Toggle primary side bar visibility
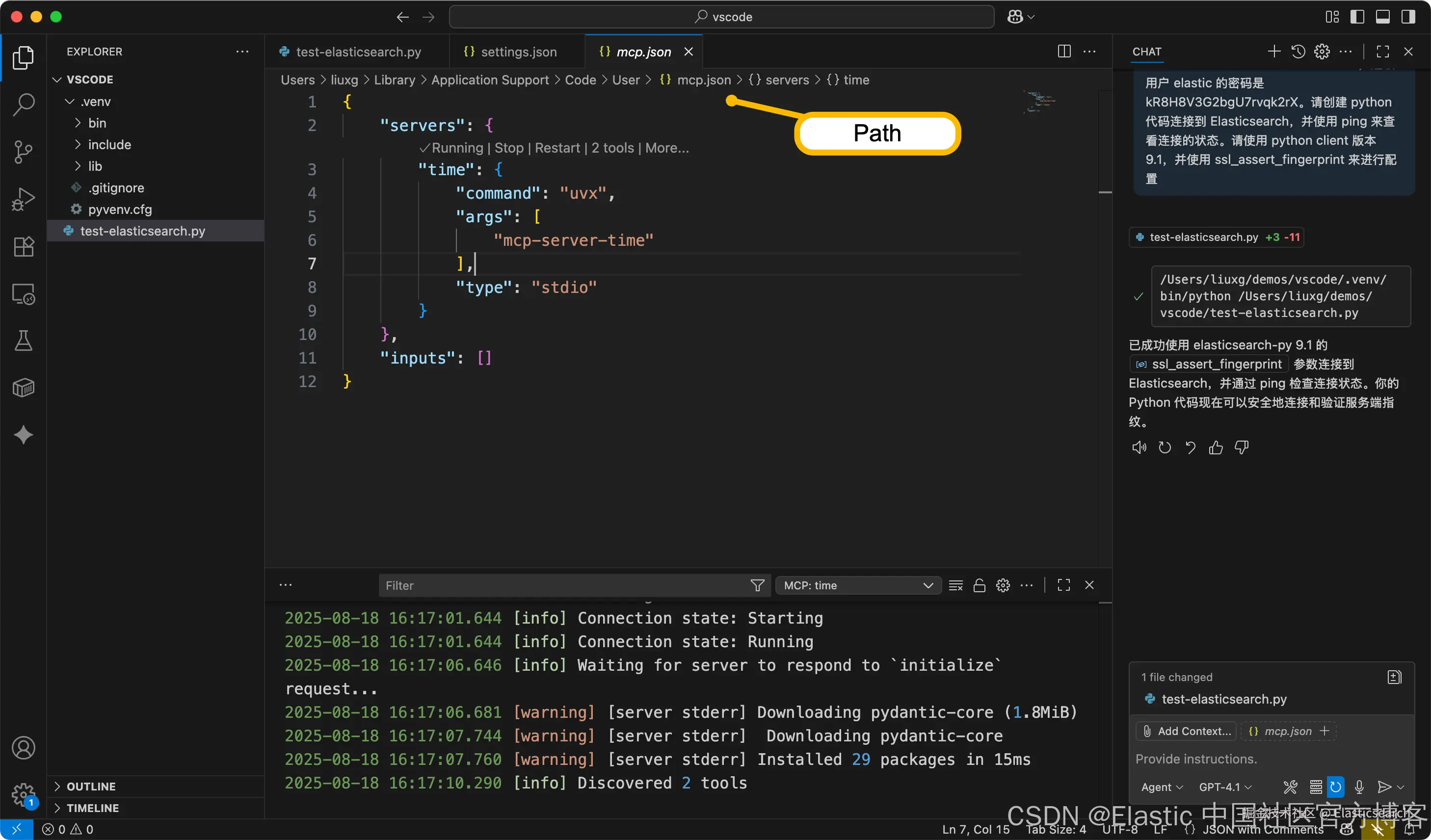Viewport: 1431px width, 840px height. pos(1357,17)
